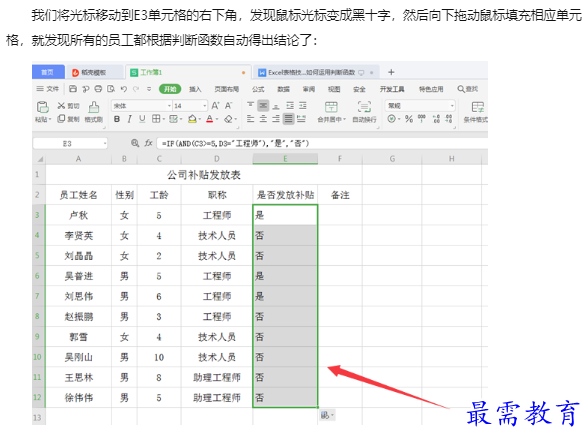Click the percent style % icon
The height and width of the screenshot is (445, 588).
[x=409, y=119]
